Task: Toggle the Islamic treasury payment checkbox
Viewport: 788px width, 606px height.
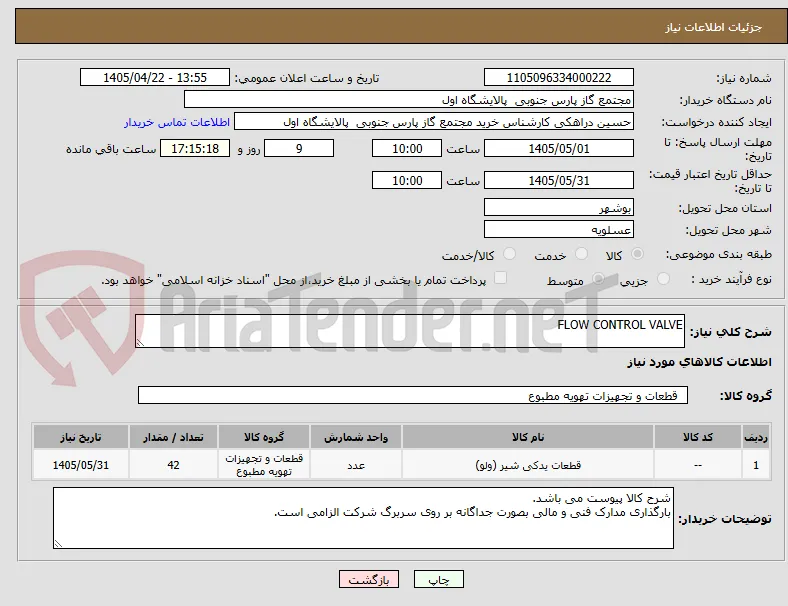Action: 500,278
